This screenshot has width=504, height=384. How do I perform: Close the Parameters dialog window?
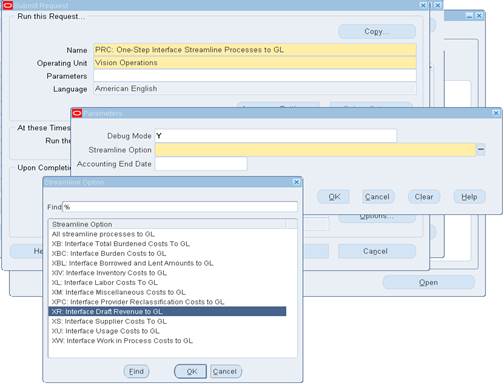(x=496, y=113)
